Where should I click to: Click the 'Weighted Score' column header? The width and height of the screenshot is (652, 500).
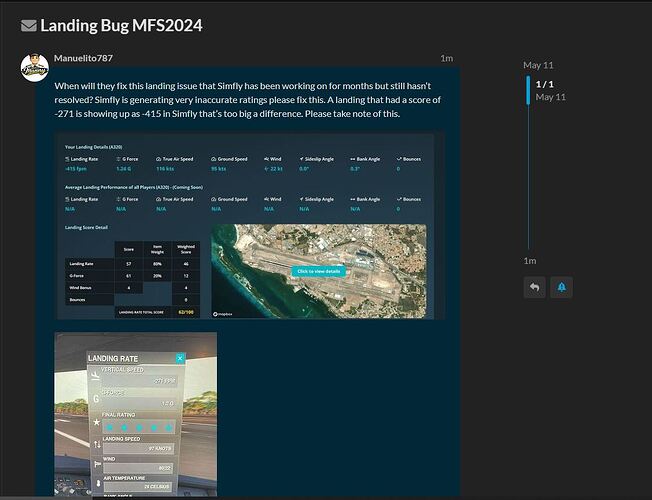186,249
